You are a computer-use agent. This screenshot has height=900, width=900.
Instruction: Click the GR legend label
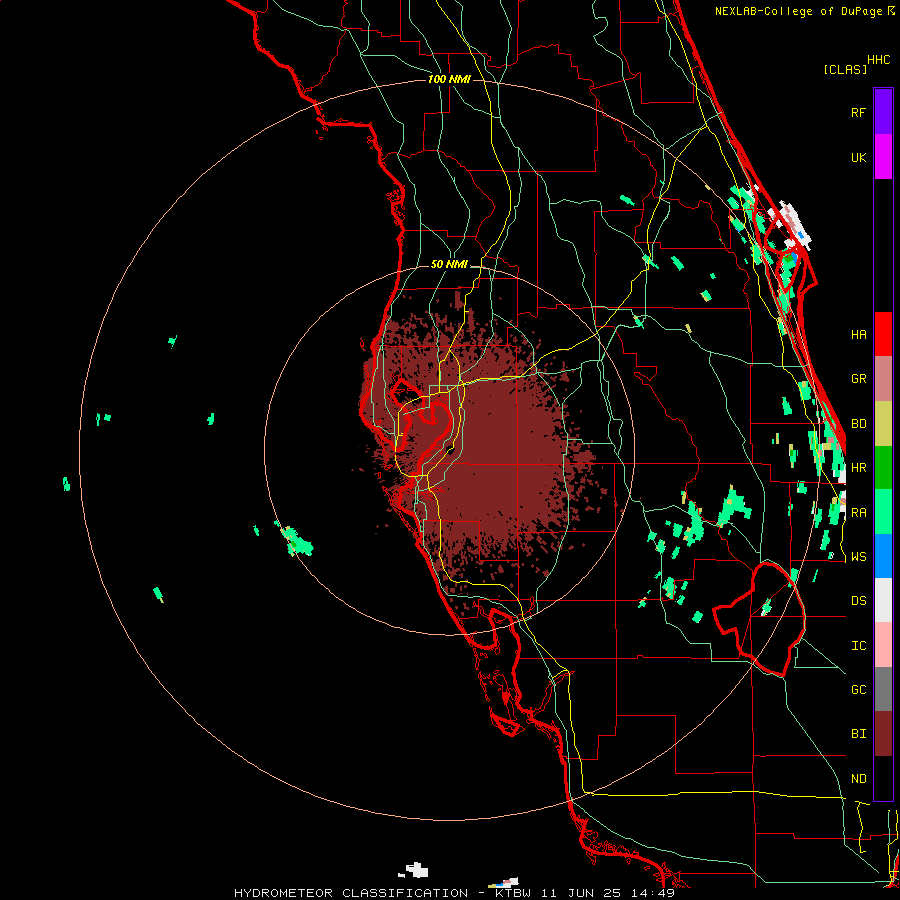pos(858,379)
